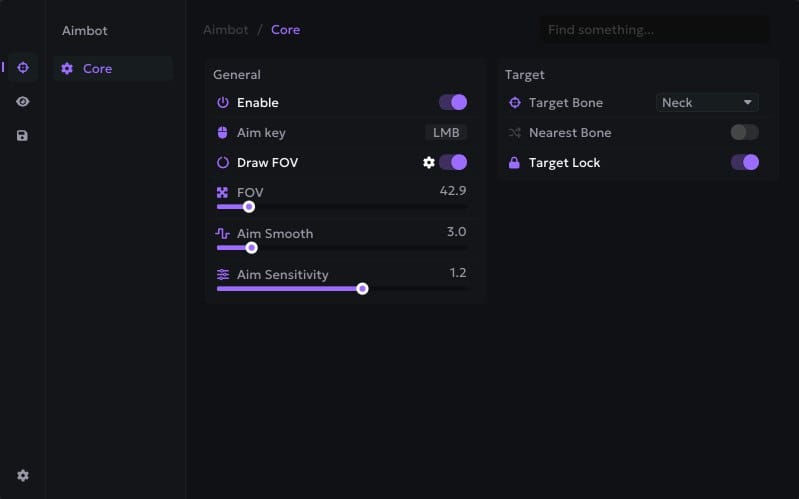Click the power icon next to Enable
This screenshot has height=499, width=799.
(x=223, y=102)
